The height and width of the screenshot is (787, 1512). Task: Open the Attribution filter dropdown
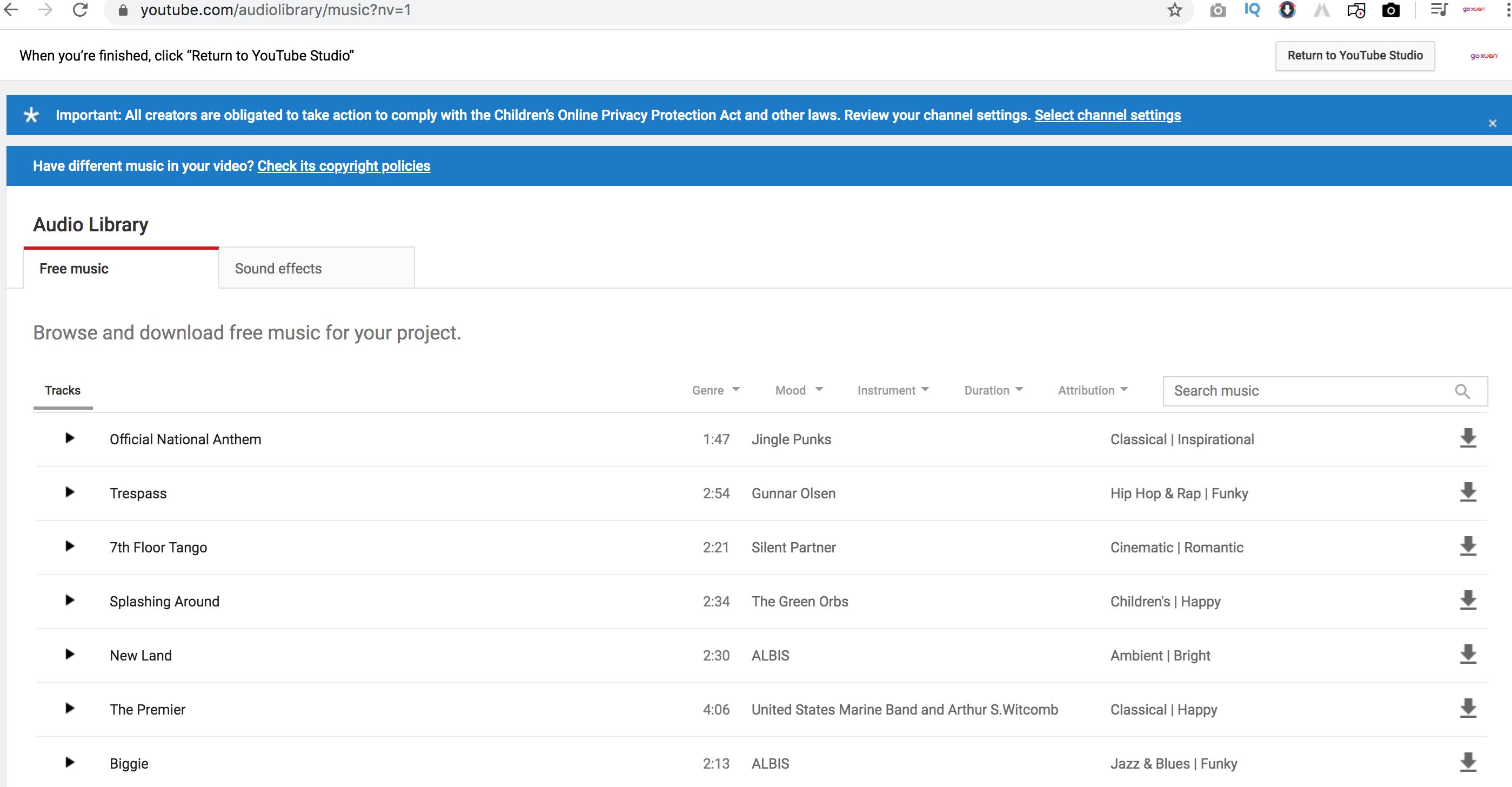[x=1092, y=391]
